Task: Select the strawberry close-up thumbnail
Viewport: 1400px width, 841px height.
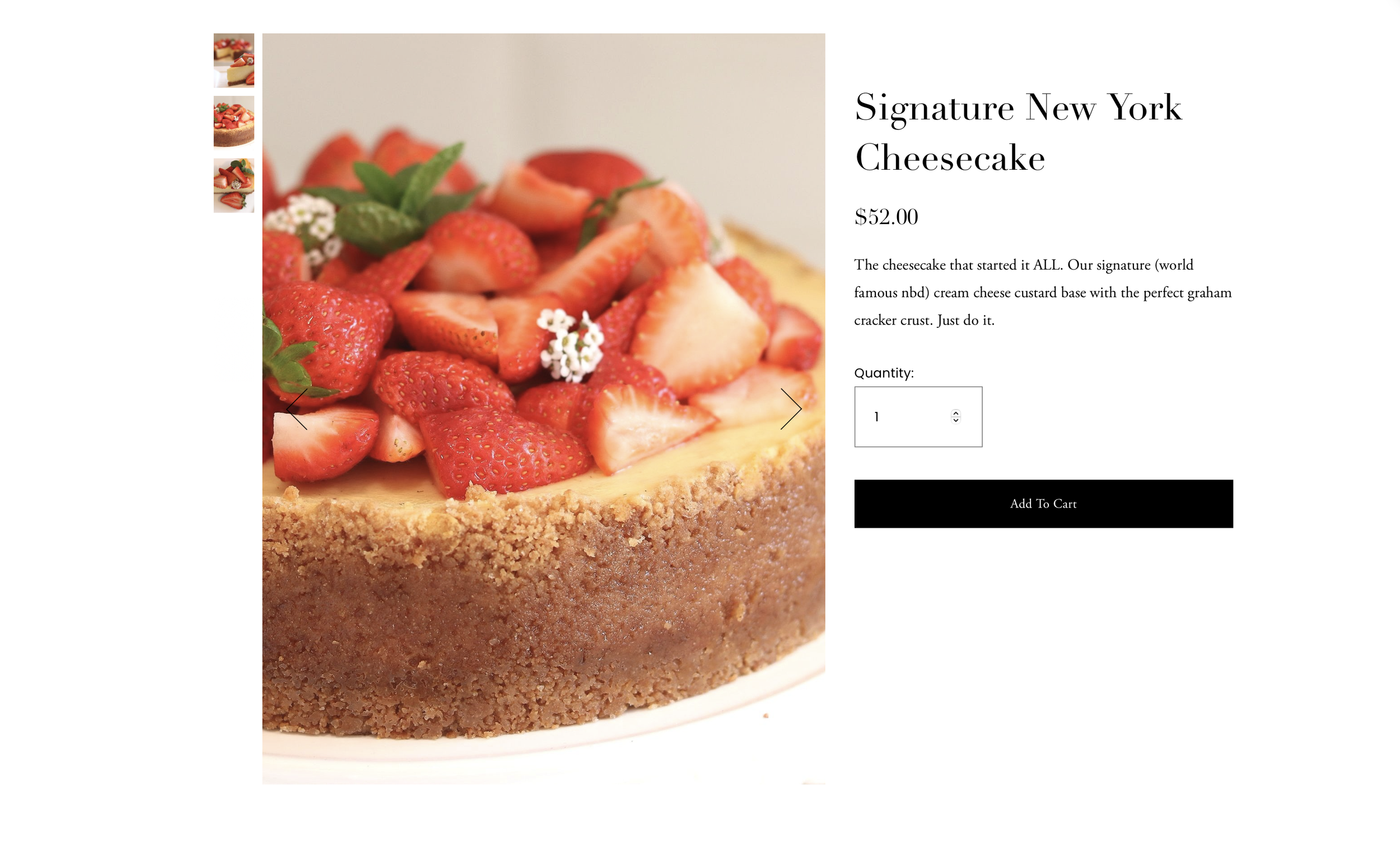Action: [x=234, y=185]
